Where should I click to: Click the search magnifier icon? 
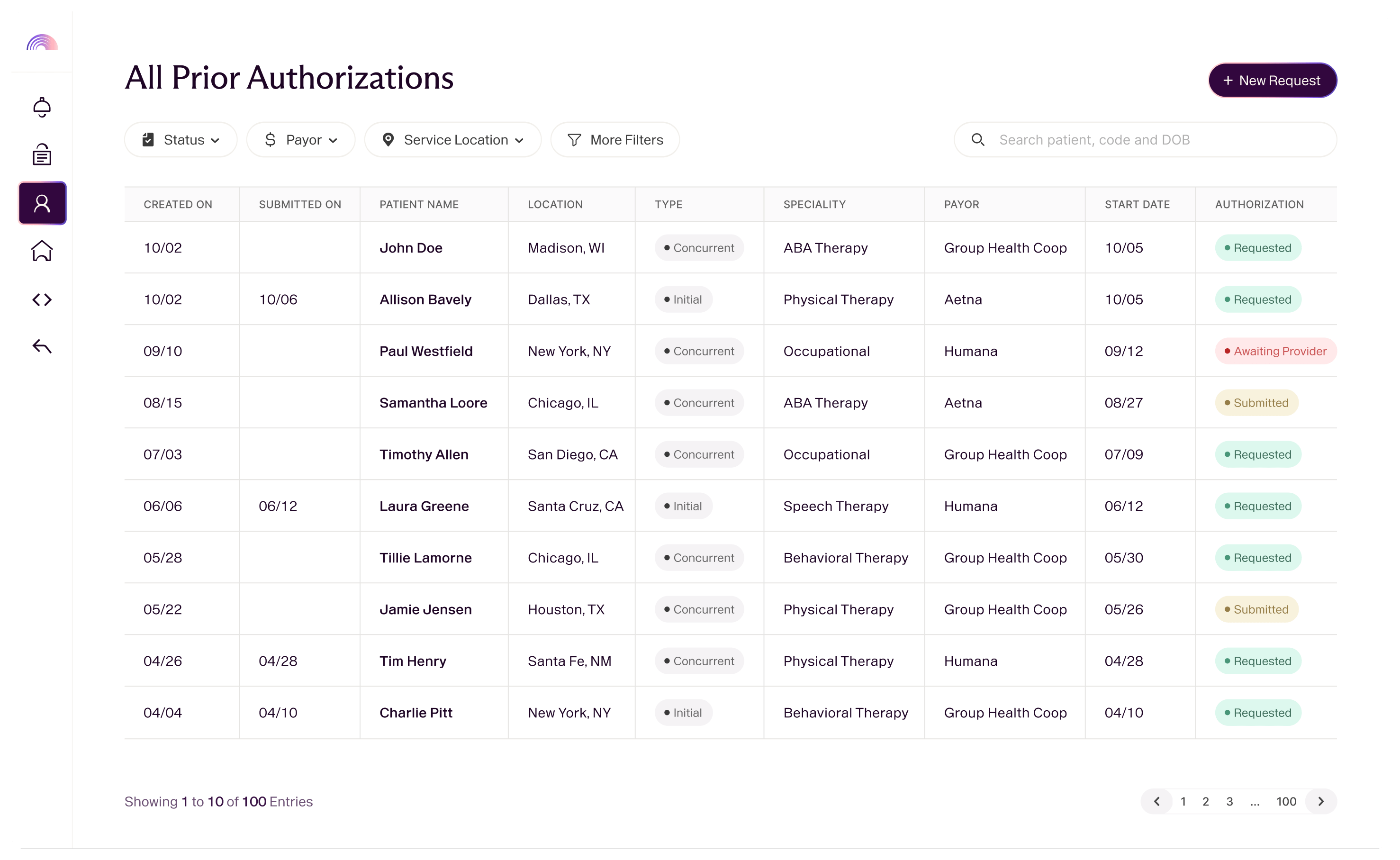point(977,140)
